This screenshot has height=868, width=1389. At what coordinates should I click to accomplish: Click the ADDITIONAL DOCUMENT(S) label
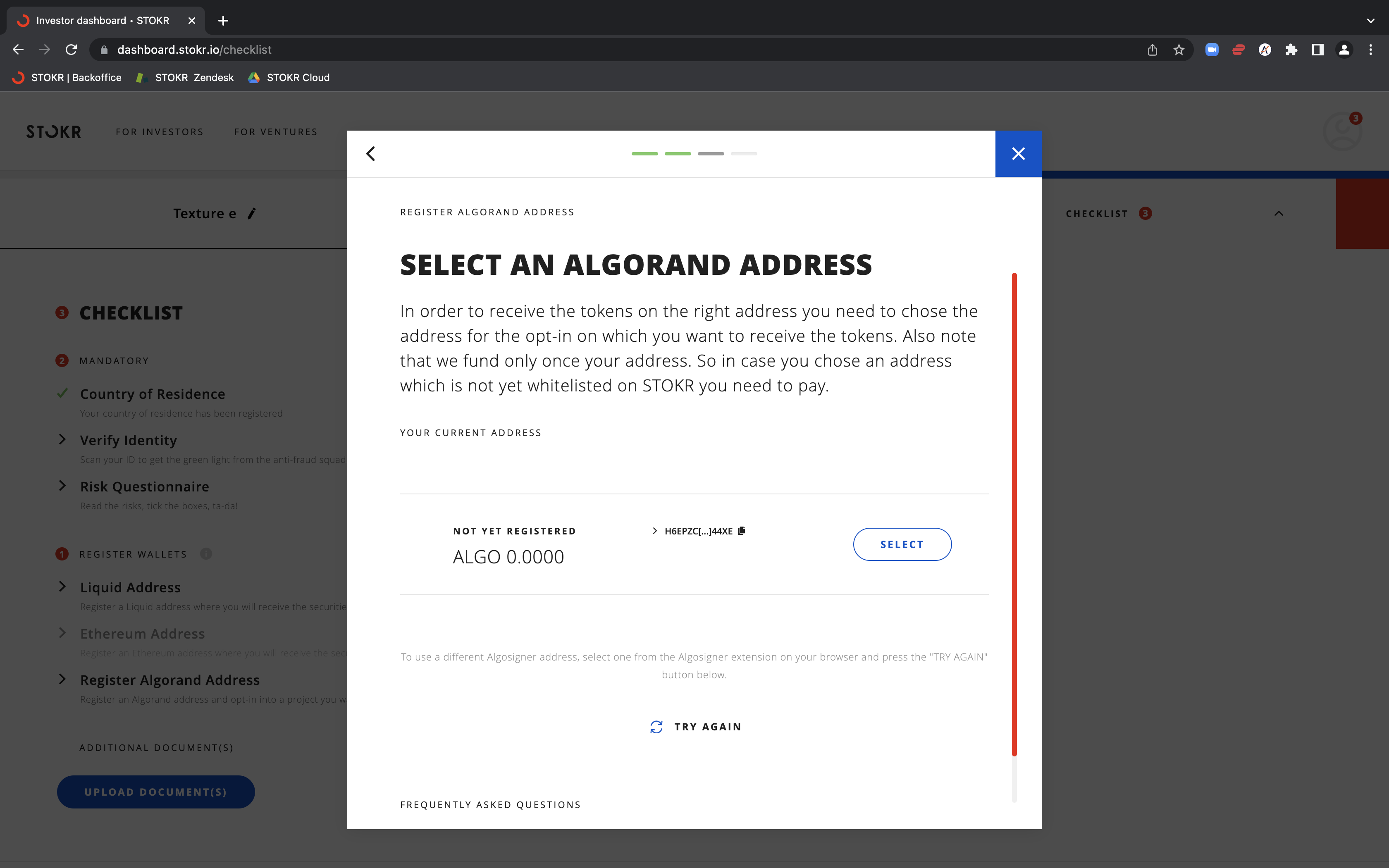tap(156, 747)
